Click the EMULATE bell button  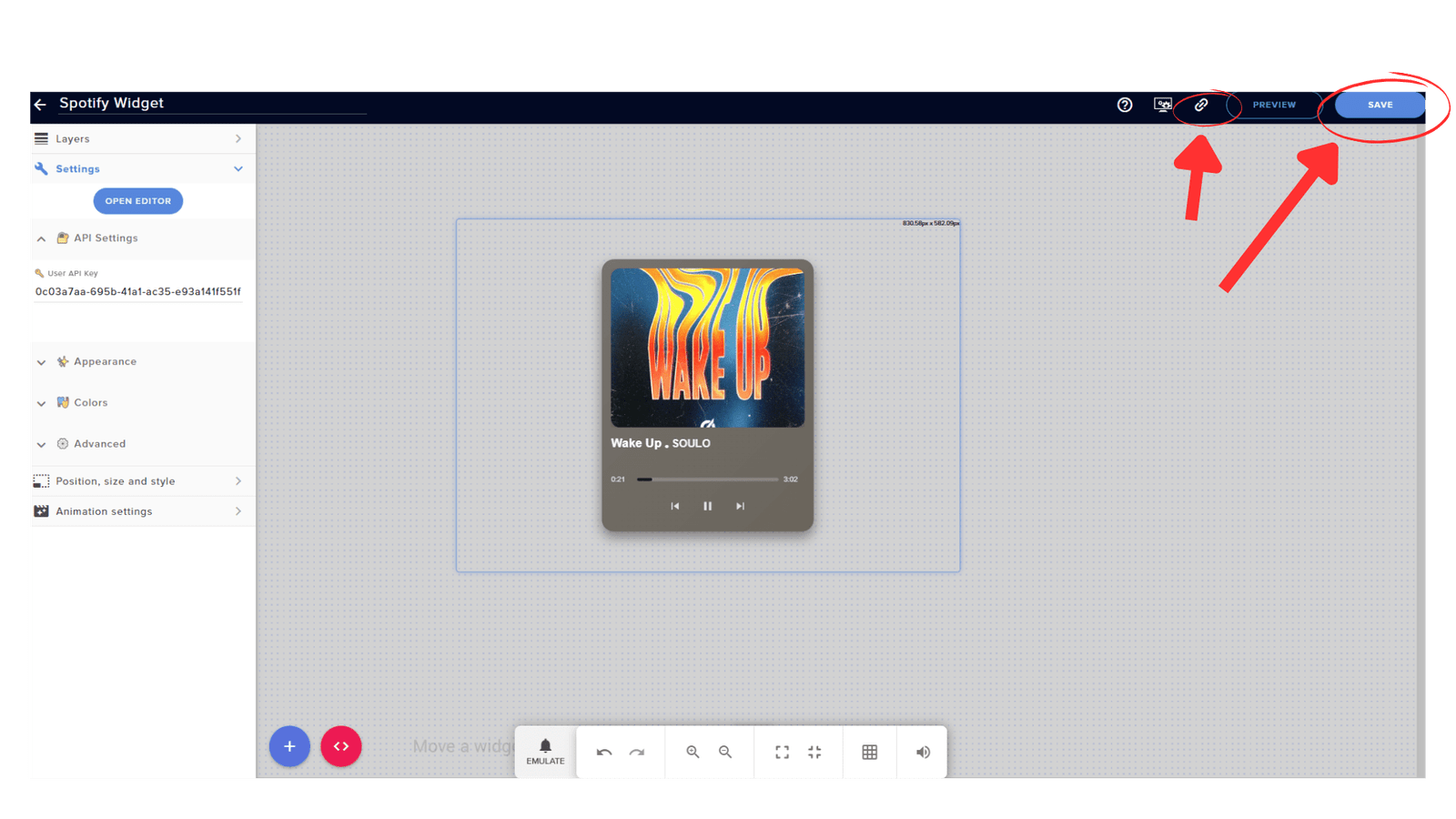pyautogui.click(x=545, y=752)
